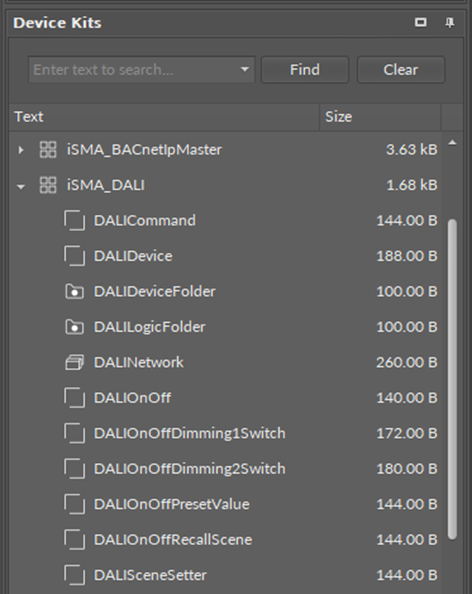Click the DALILogicFolder folder icon
Image resolution: width=472 pixels, height=594 pixels.
pyautogui.click(x=74, y=327)
